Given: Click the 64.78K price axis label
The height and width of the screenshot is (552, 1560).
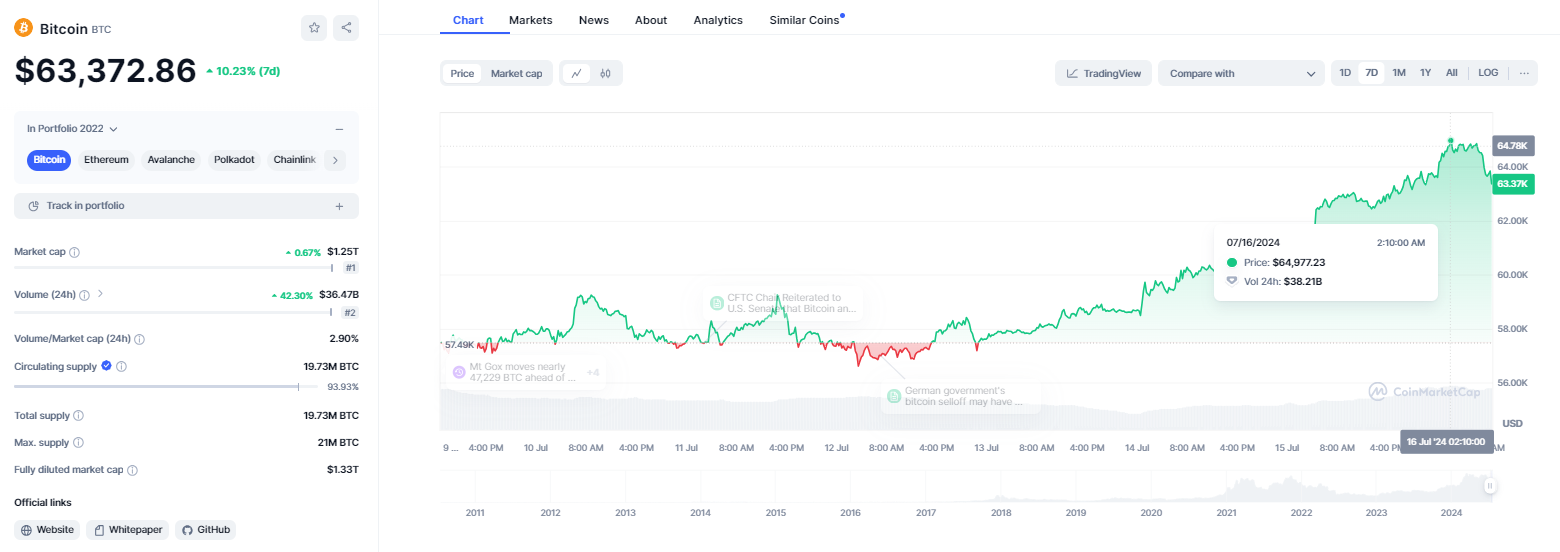Looking at the screenshot, I should pos(1512,146).
